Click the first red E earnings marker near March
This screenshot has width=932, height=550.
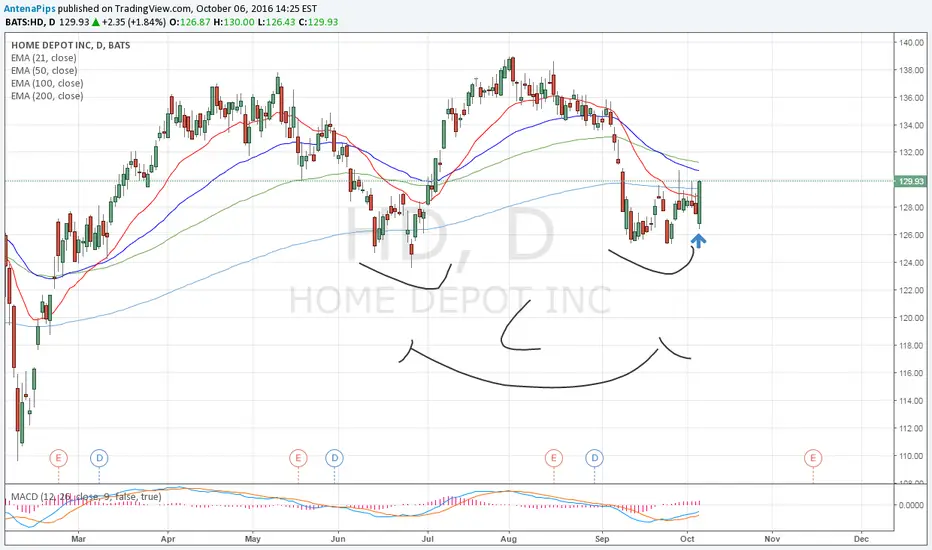[x=58, y=458]
